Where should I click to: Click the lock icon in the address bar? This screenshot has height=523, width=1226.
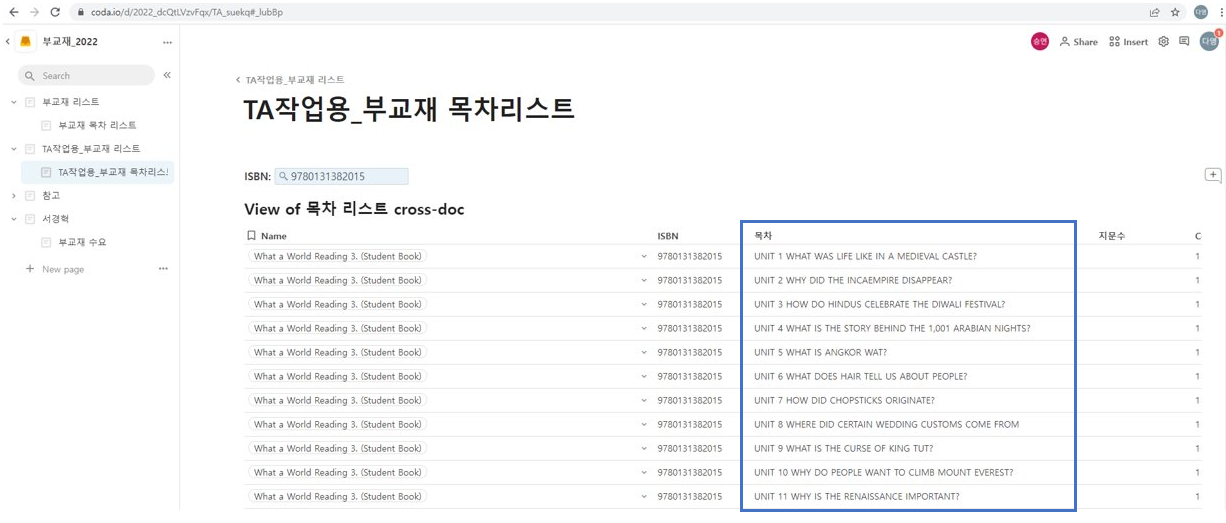click(80, 12)
